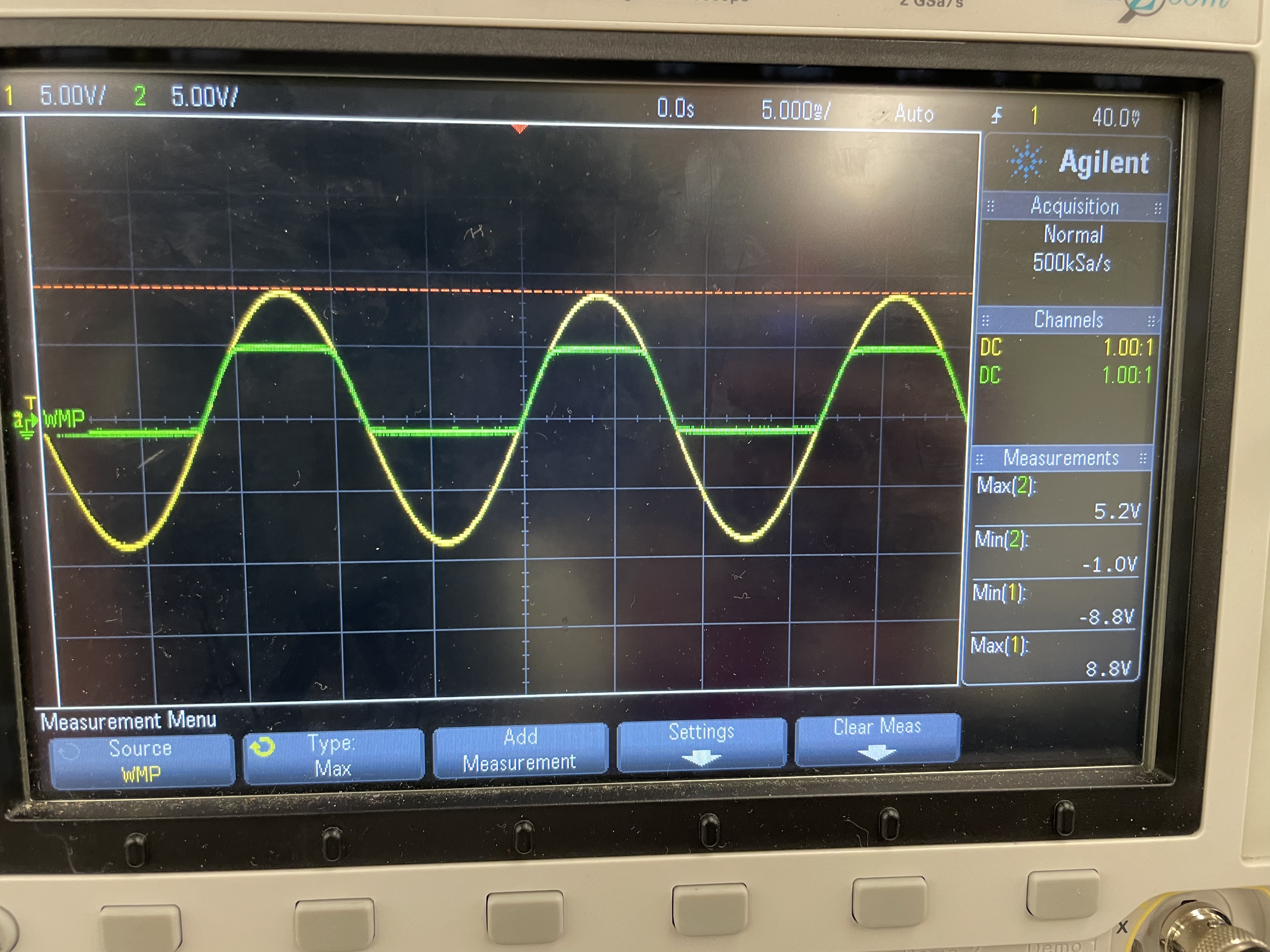The height and width of the screenshot is (952, 1270).
Task: Click the 8.8V Max(1) value
Action: click(1108, 669)
